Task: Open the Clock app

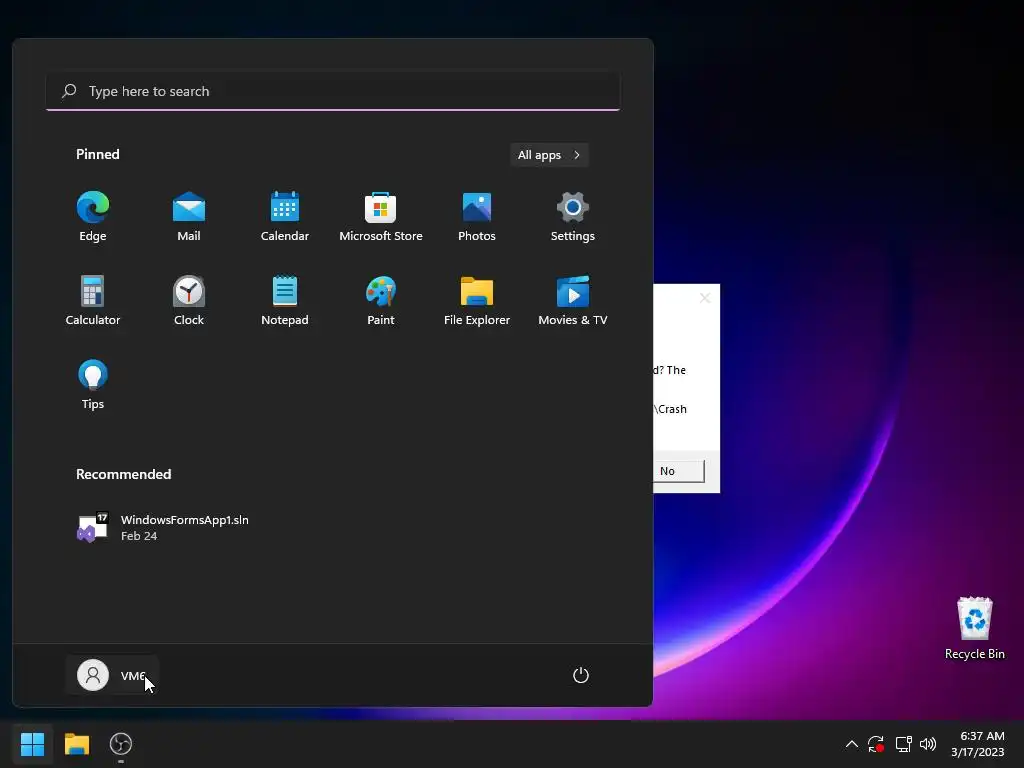Action: click(x=189, y=300)
